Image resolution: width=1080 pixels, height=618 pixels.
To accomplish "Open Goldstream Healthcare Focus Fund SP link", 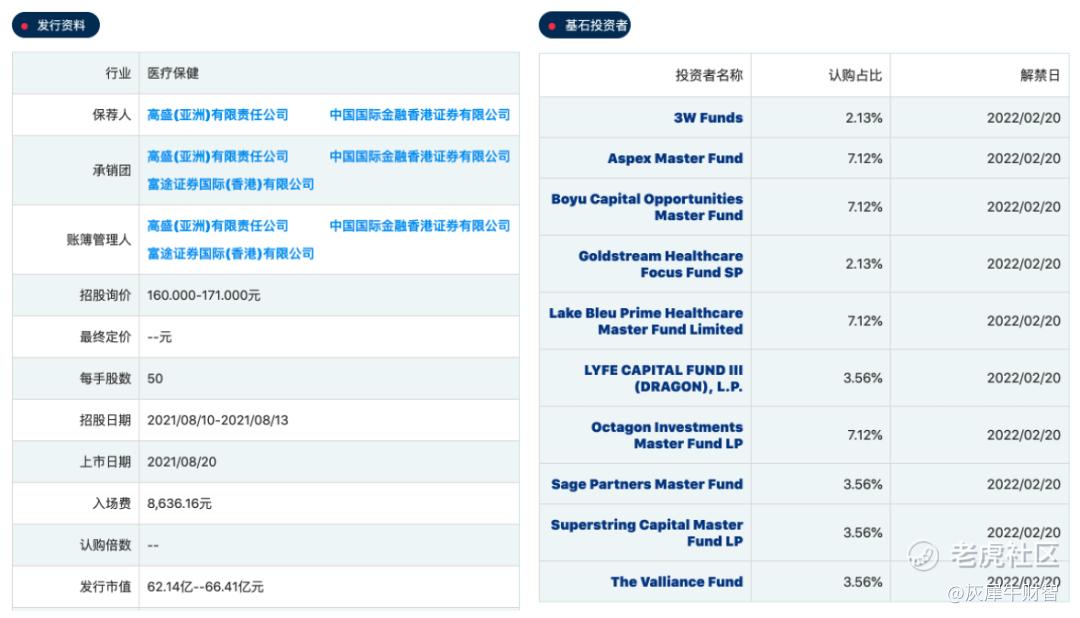I will (661, 264).
